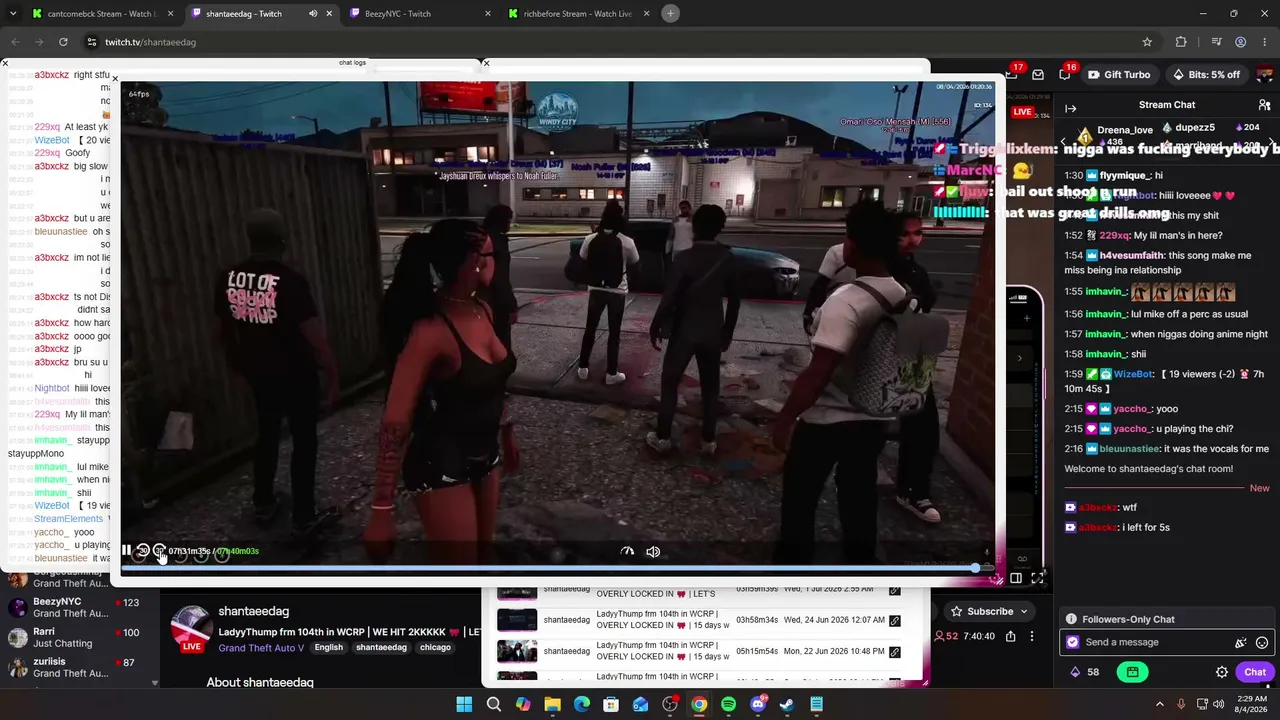1280x720 pixels.
Task: Open VOD thumbnail dated 24 Jun 2026
Action: [x=517, y=621]
